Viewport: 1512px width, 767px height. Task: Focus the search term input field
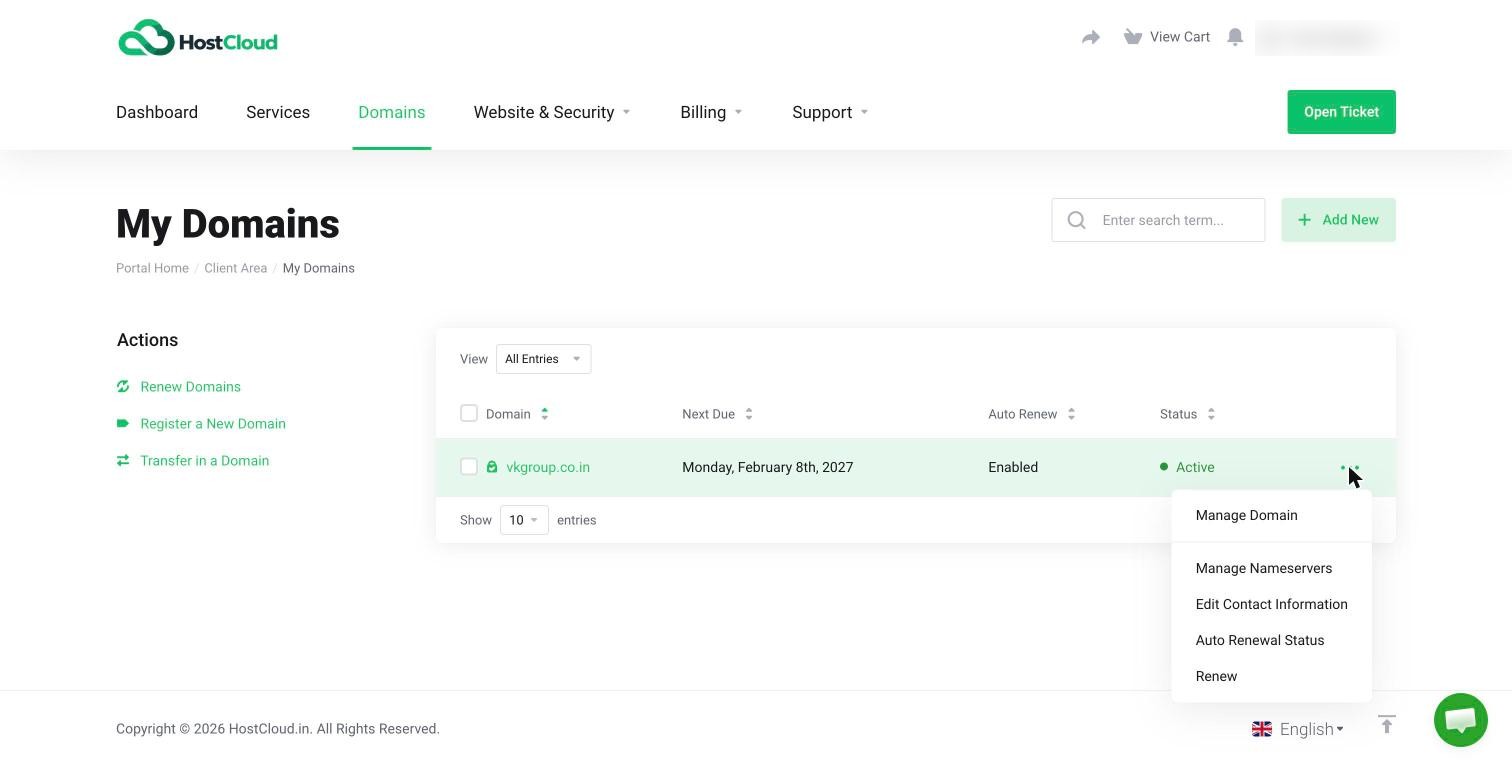tap(1158, 220)
